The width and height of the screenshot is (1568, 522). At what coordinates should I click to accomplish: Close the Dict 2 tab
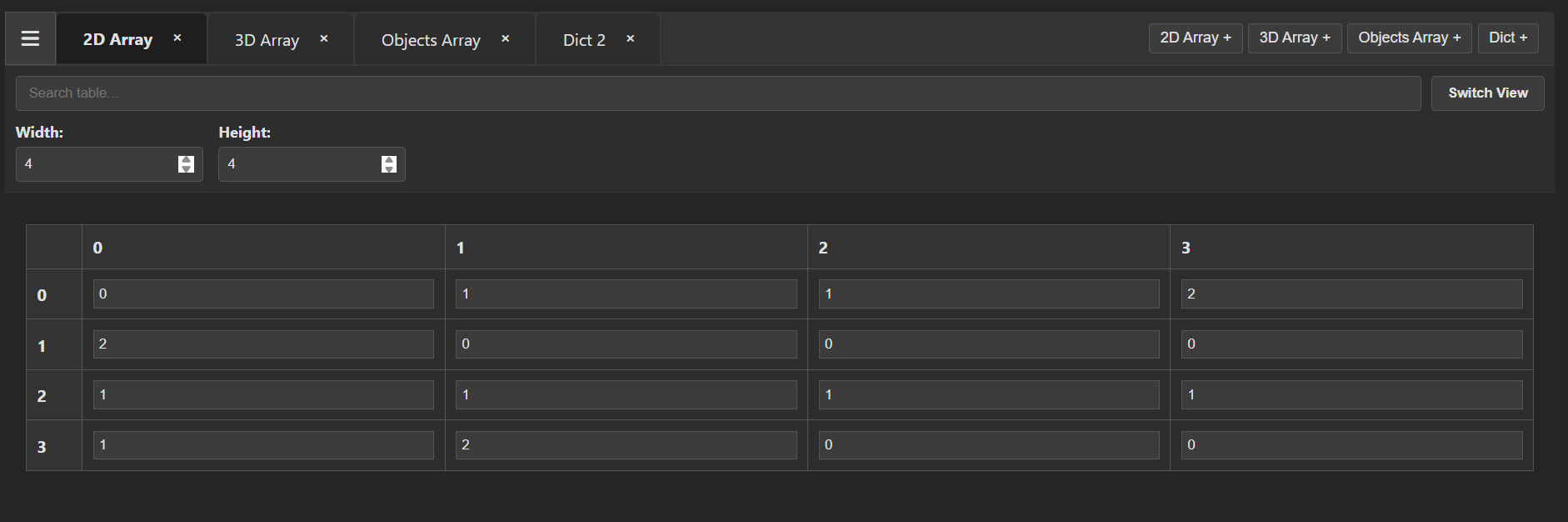631,38
